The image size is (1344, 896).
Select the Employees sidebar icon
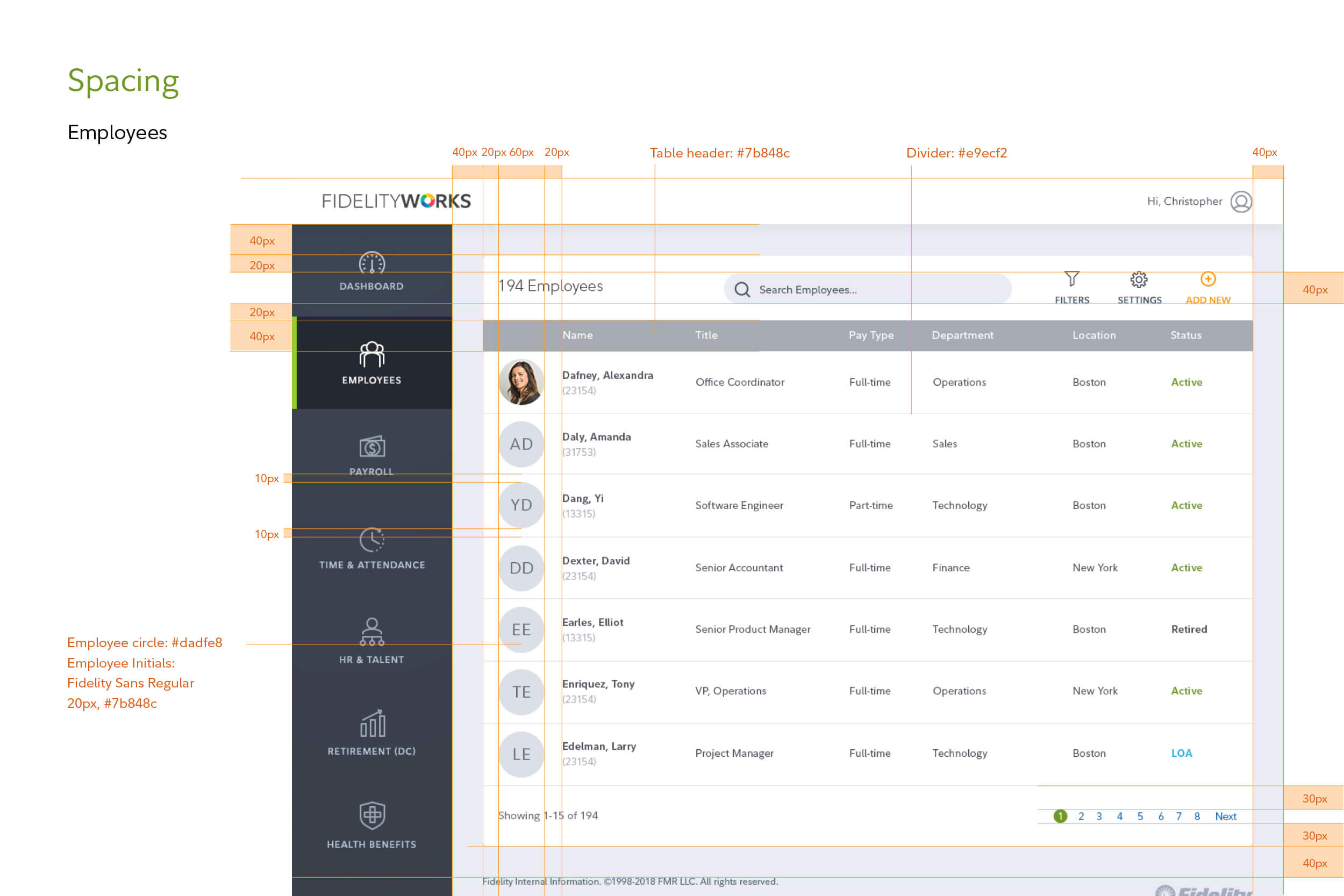[x=372, y=355]
